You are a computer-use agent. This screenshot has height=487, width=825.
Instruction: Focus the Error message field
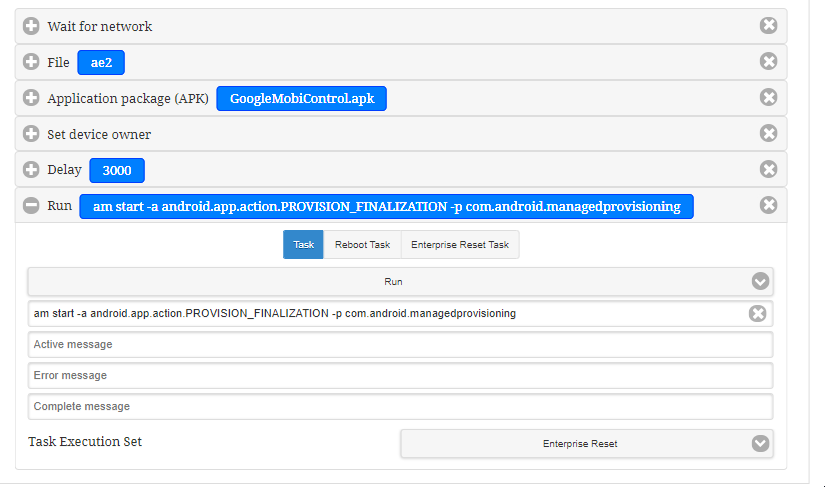(400, 376)
